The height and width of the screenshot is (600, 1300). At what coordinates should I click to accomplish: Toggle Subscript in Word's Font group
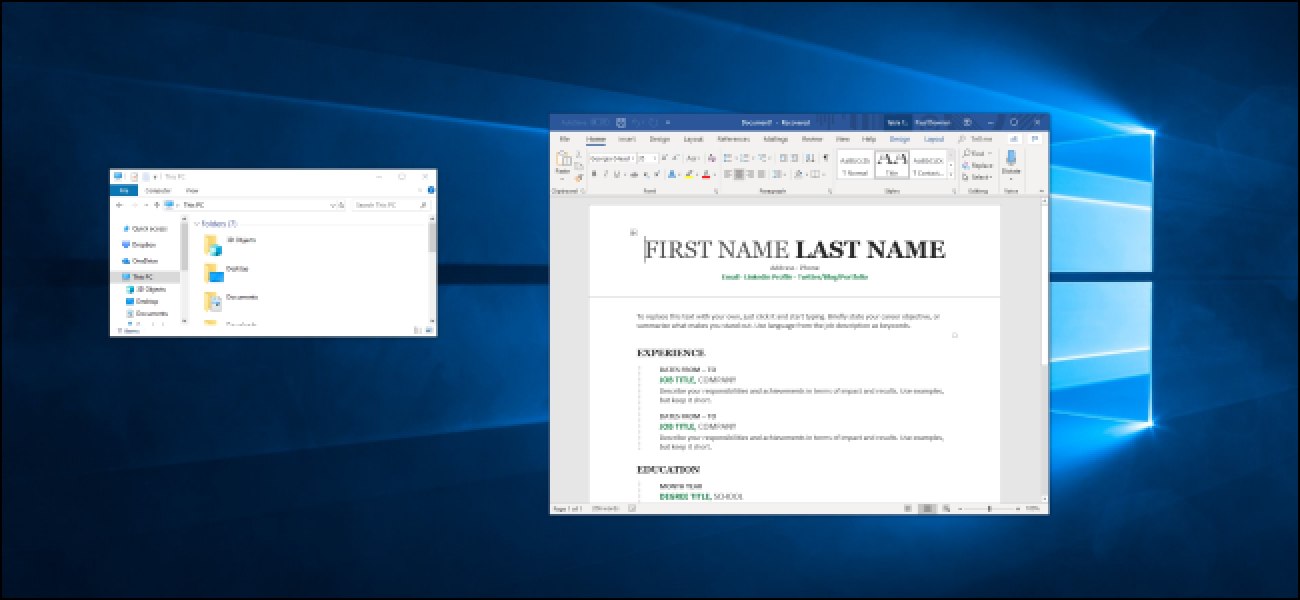coord(646,174)
